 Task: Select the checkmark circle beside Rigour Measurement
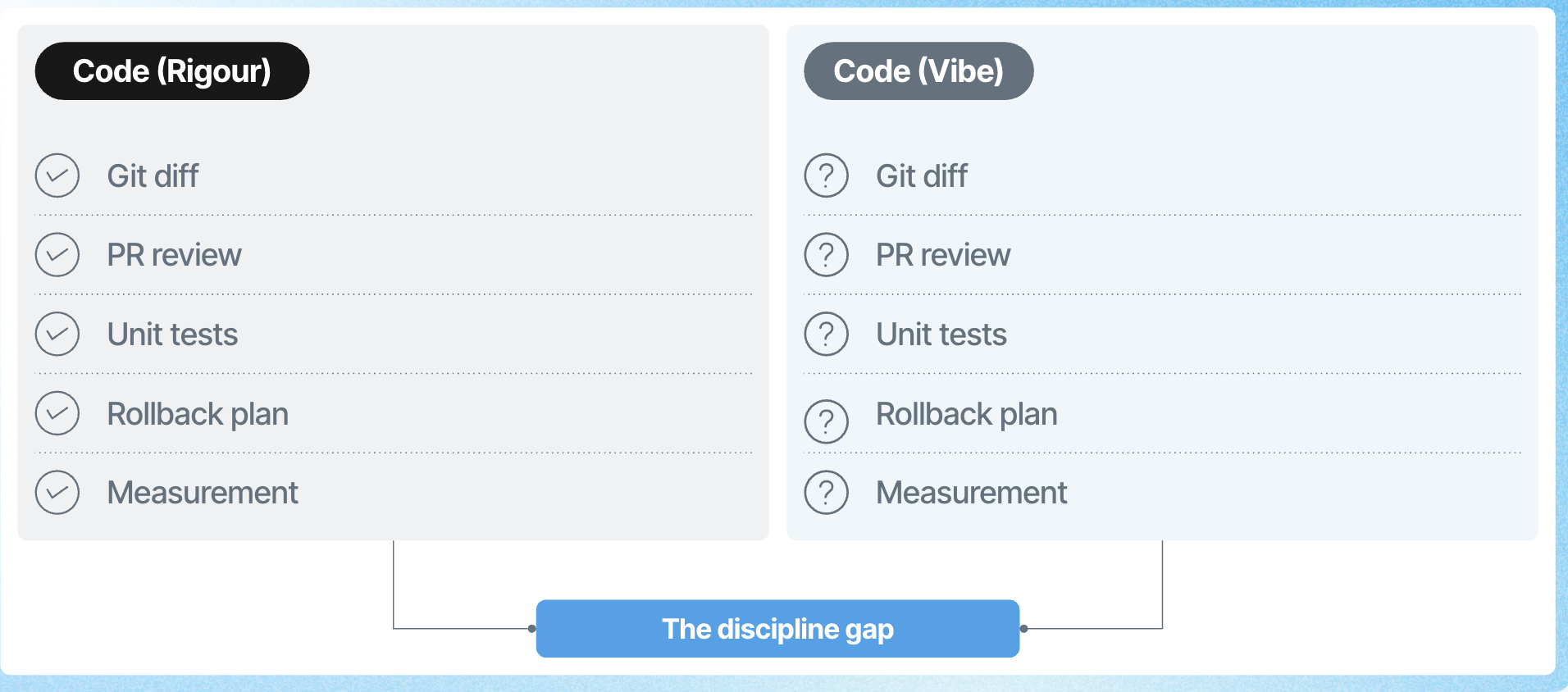57,492
